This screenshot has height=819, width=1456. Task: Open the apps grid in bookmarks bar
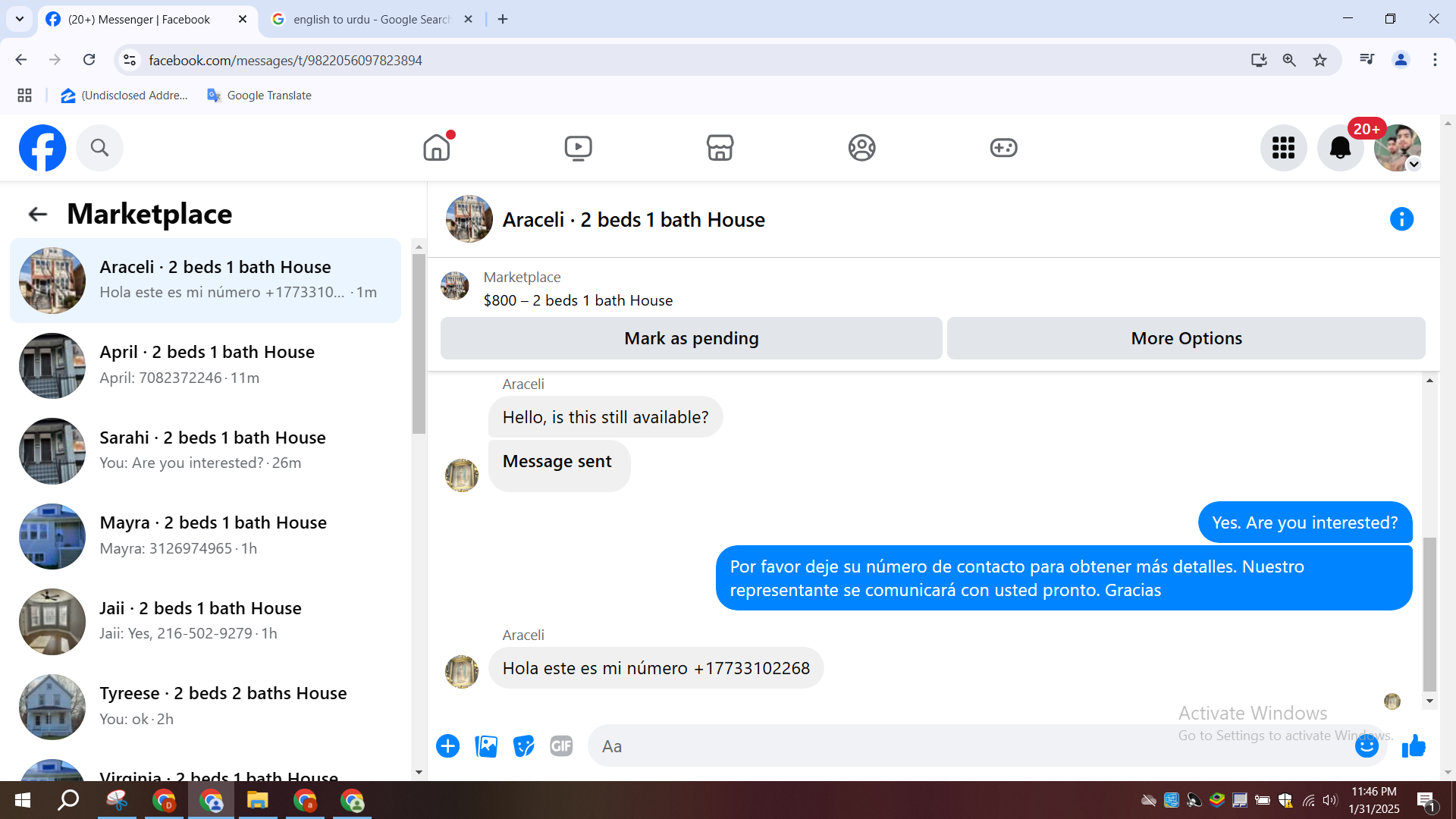(x=25, y=96)
